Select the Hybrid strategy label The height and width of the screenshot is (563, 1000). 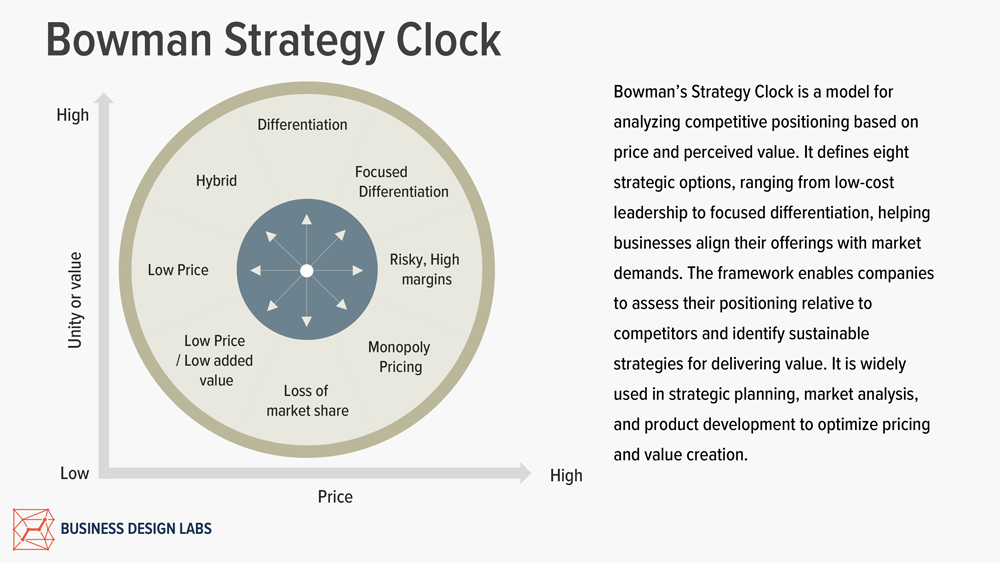[x=216, y=181]
